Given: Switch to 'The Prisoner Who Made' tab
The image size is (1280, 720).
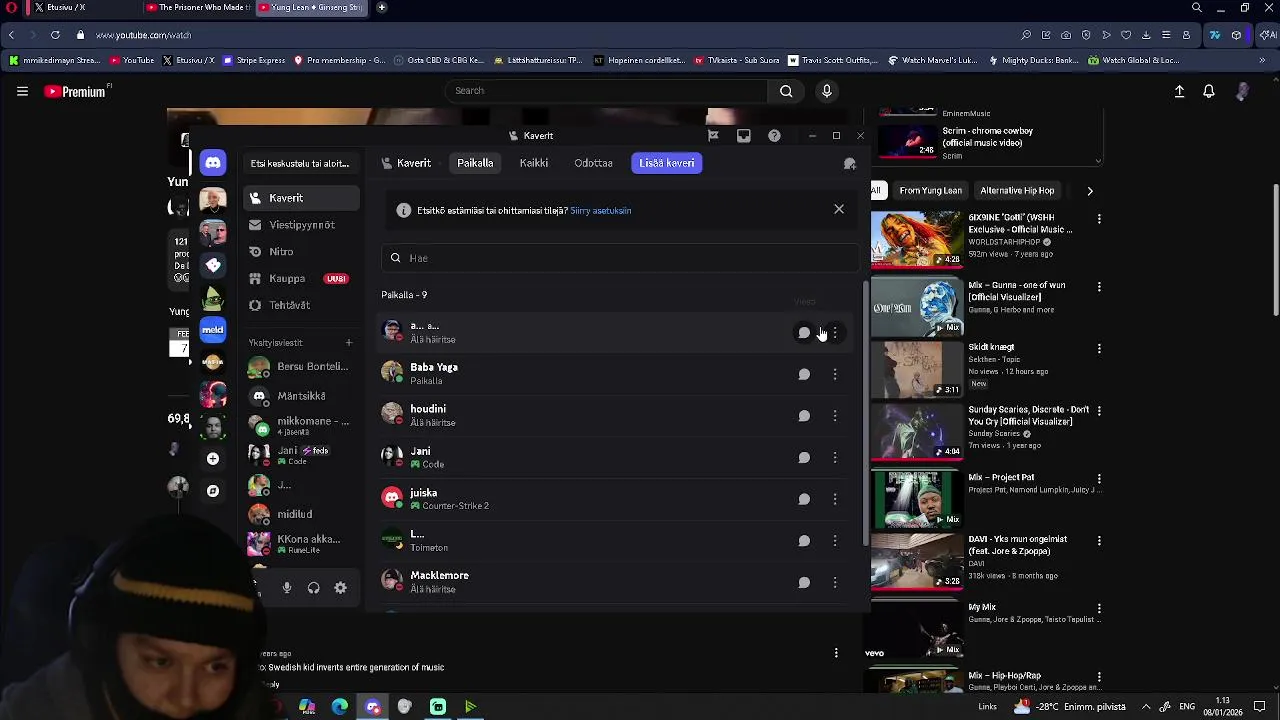Looking at the screenshot, I should pyautogui.click(x=198, y=7).
